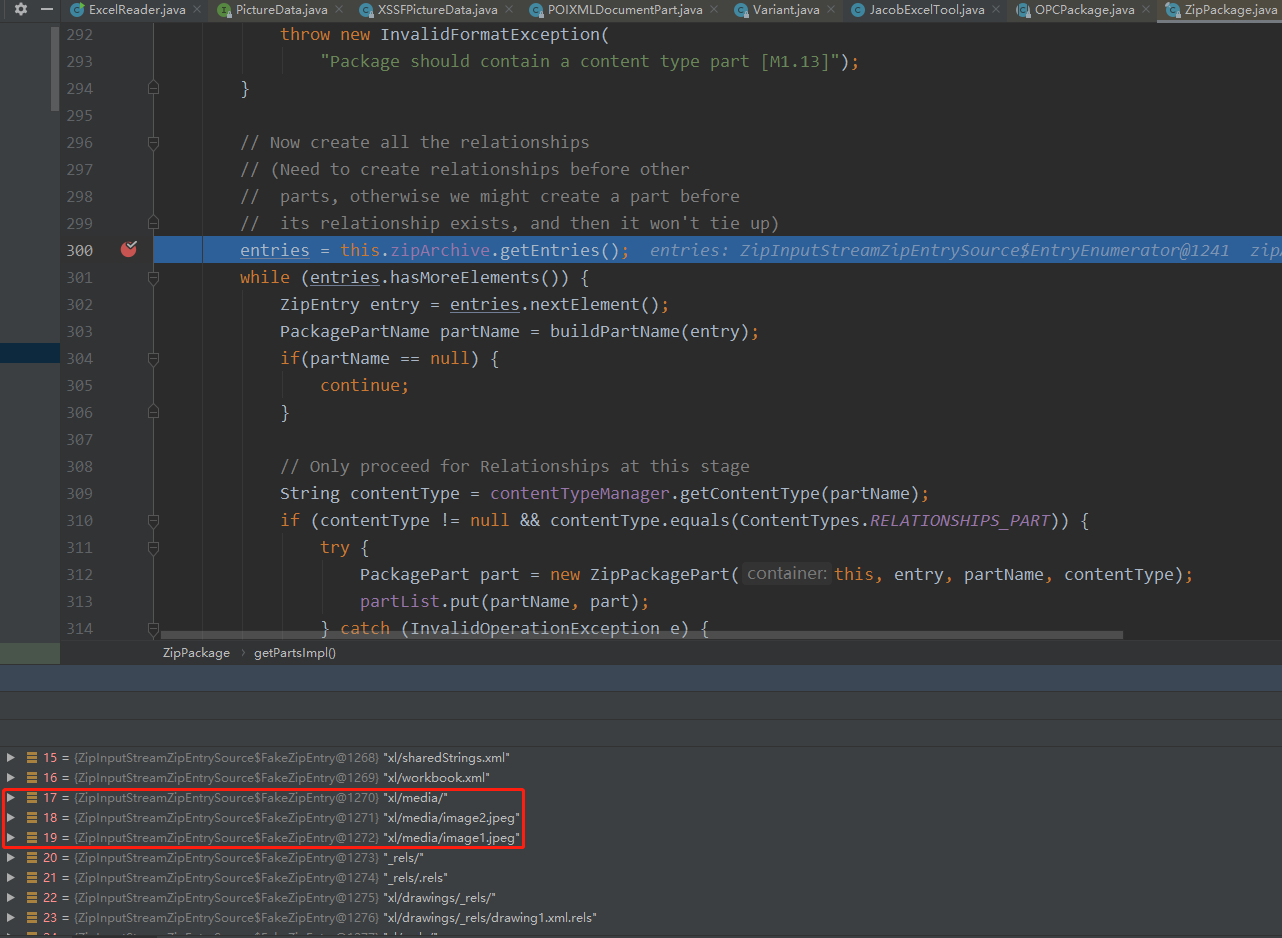Image resolution: width=1282 pixels, height=938 pixels.
Task: Collapse the while loop at line 301
Action: click(153, 277)
